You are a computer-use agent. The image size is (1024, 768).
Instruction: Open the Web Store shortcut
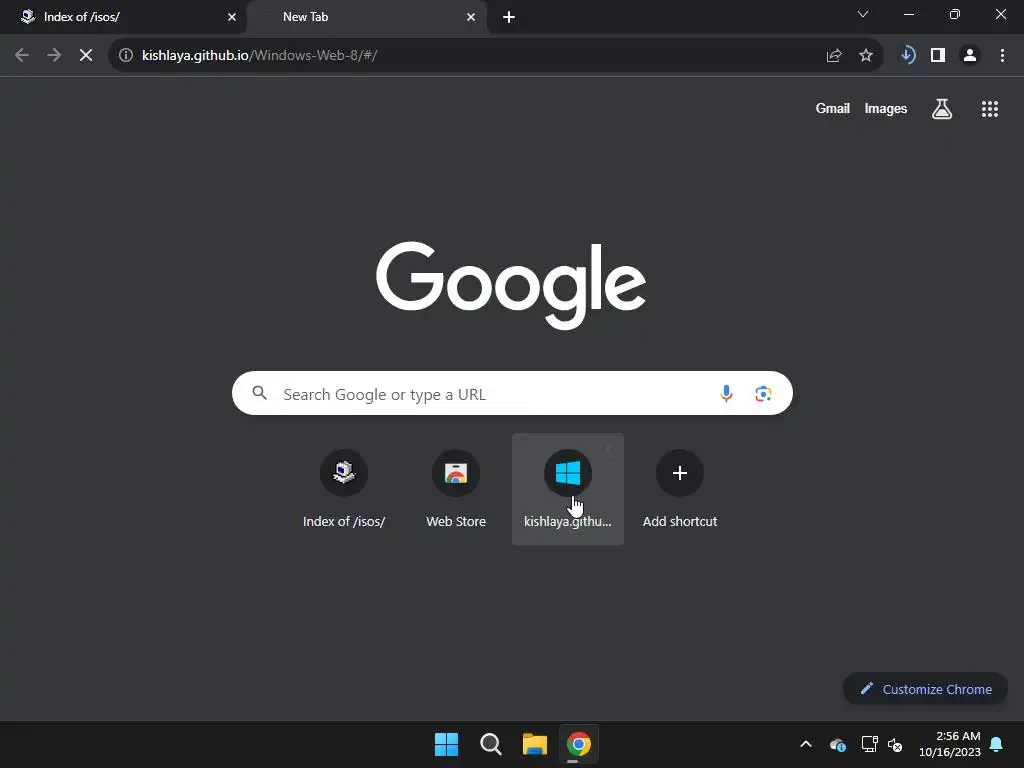pos(456,488)
